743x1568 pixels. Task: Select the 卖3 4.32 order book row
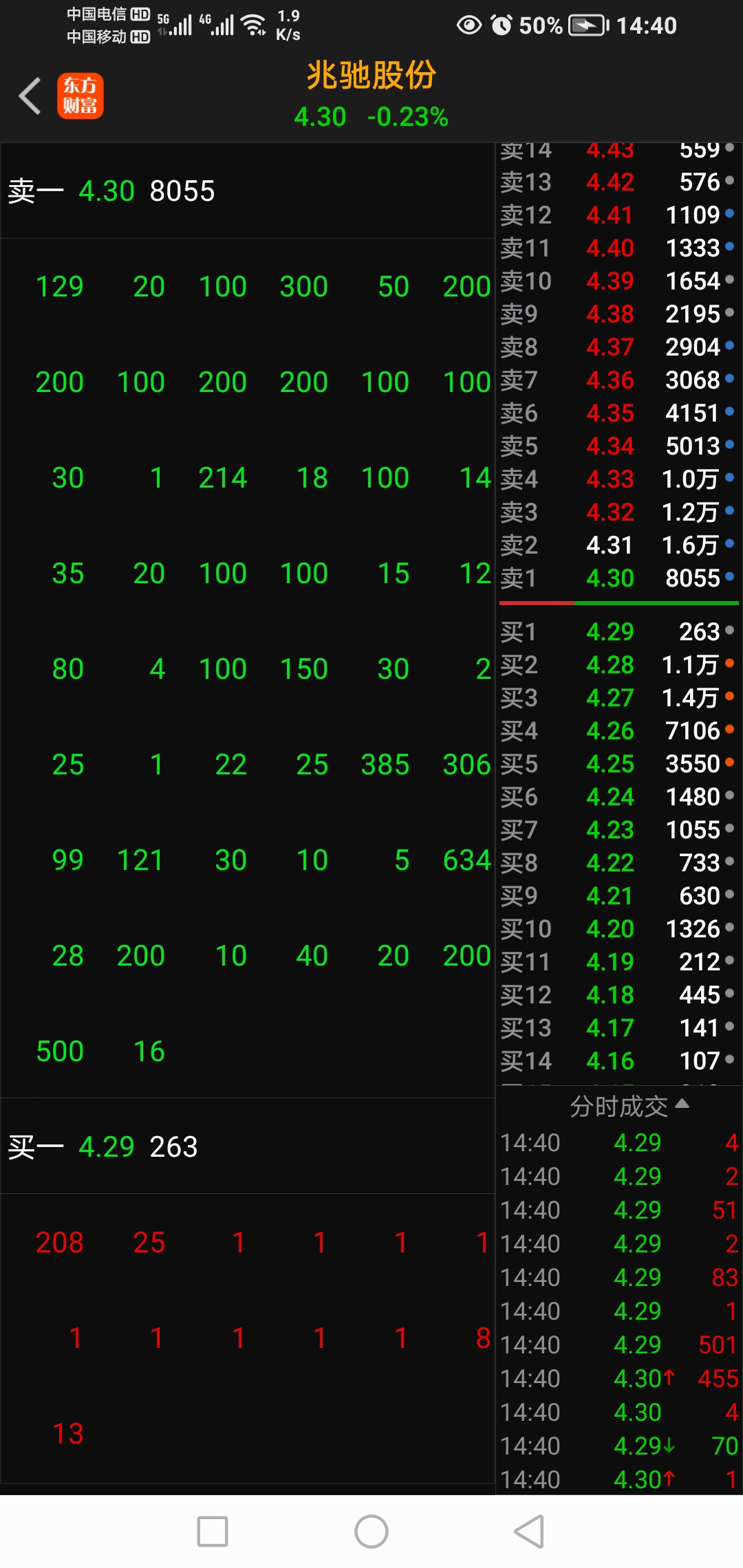618,512
